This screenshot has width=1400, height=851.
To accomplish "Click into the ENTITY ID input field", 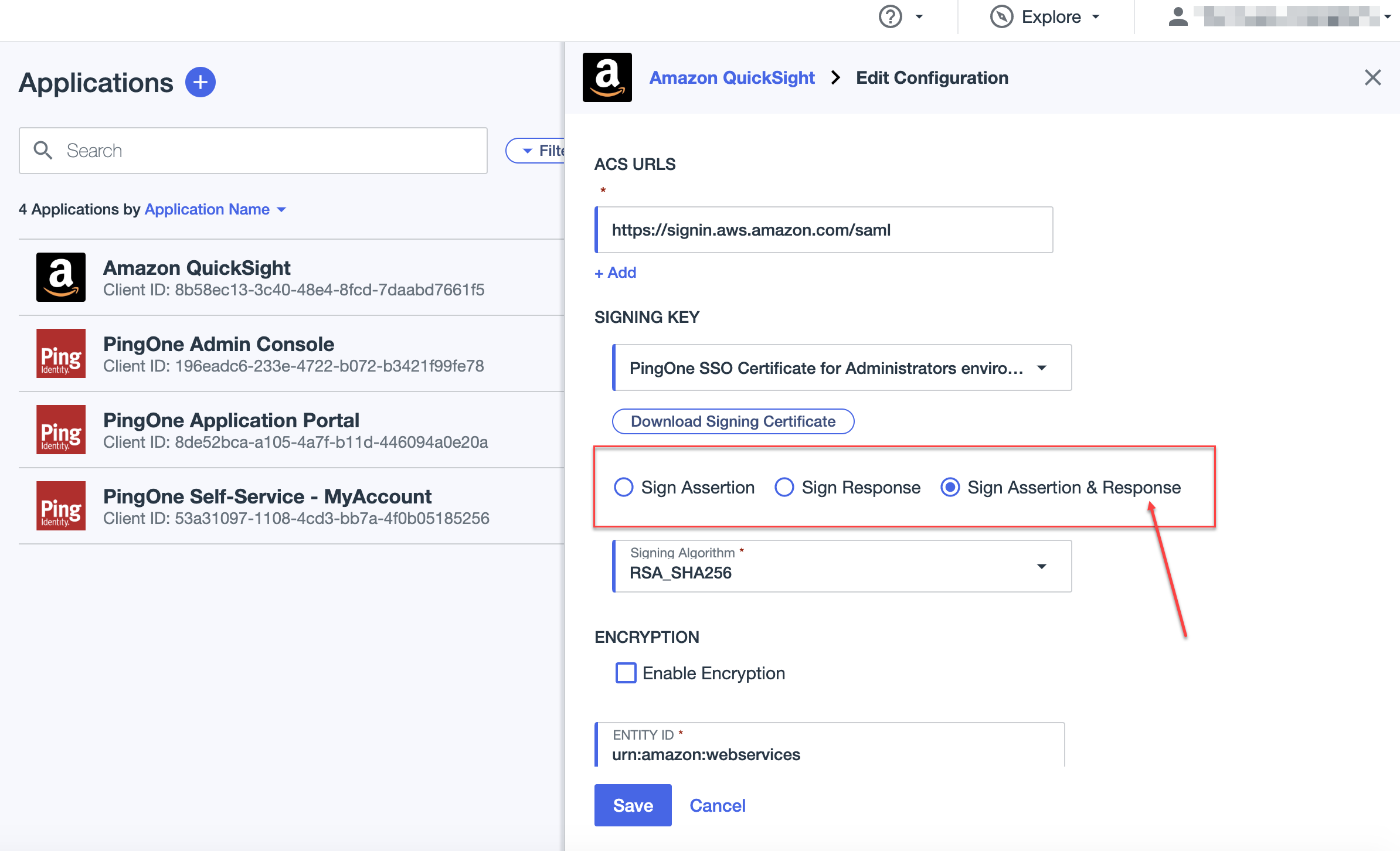I will coord(829,754).
